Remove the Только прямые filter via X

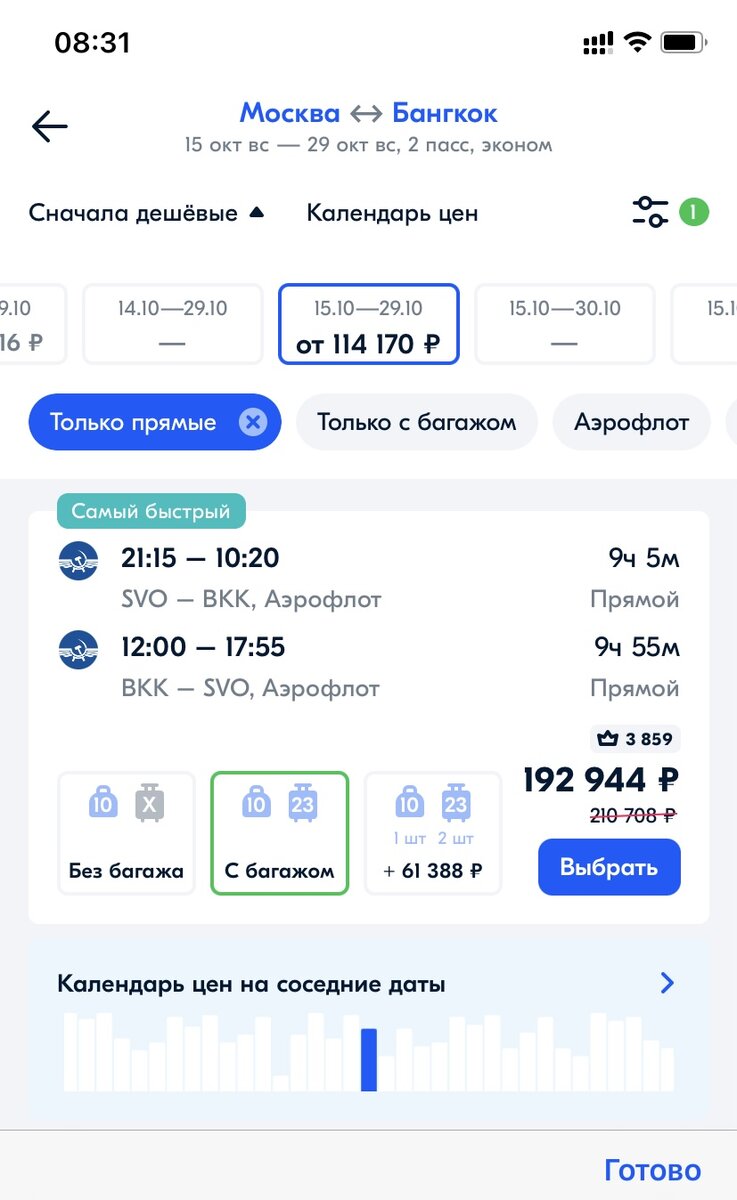(253, 422)
